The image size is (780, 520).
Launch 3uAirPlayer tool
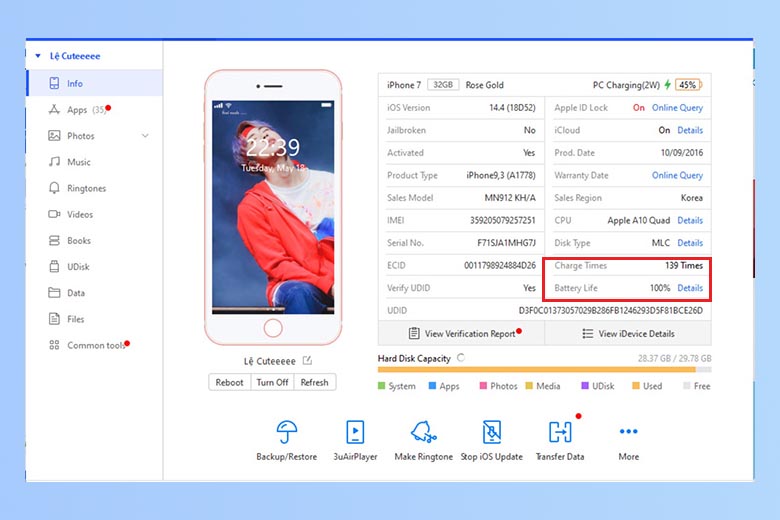point(355,432)
